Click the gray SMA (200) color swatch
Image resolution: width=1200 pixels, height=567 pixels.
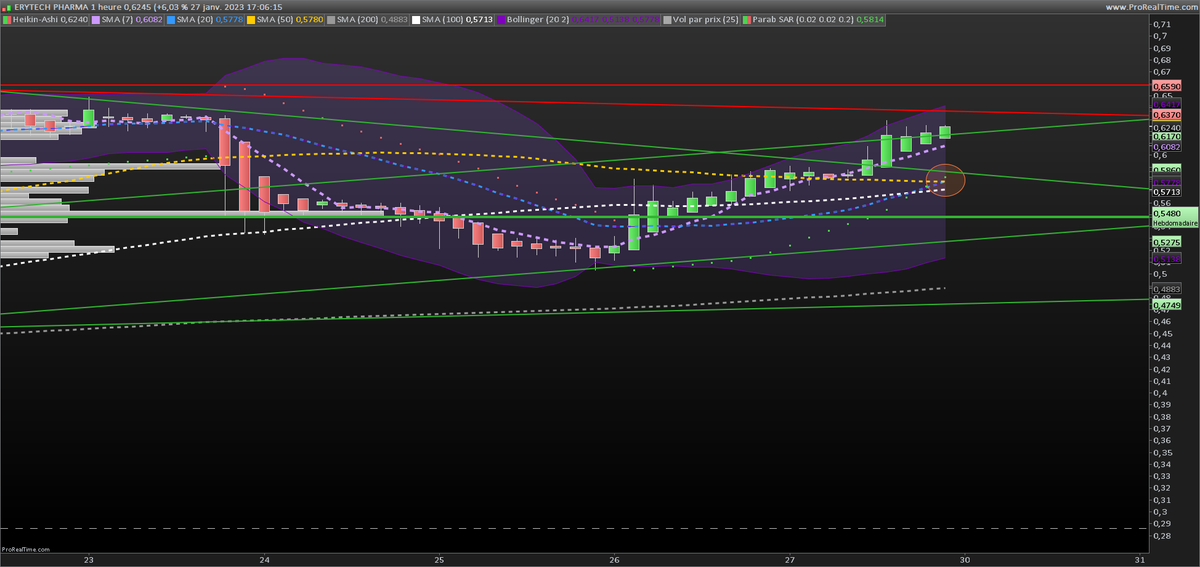pyautogui.click(x=331, y=19)
